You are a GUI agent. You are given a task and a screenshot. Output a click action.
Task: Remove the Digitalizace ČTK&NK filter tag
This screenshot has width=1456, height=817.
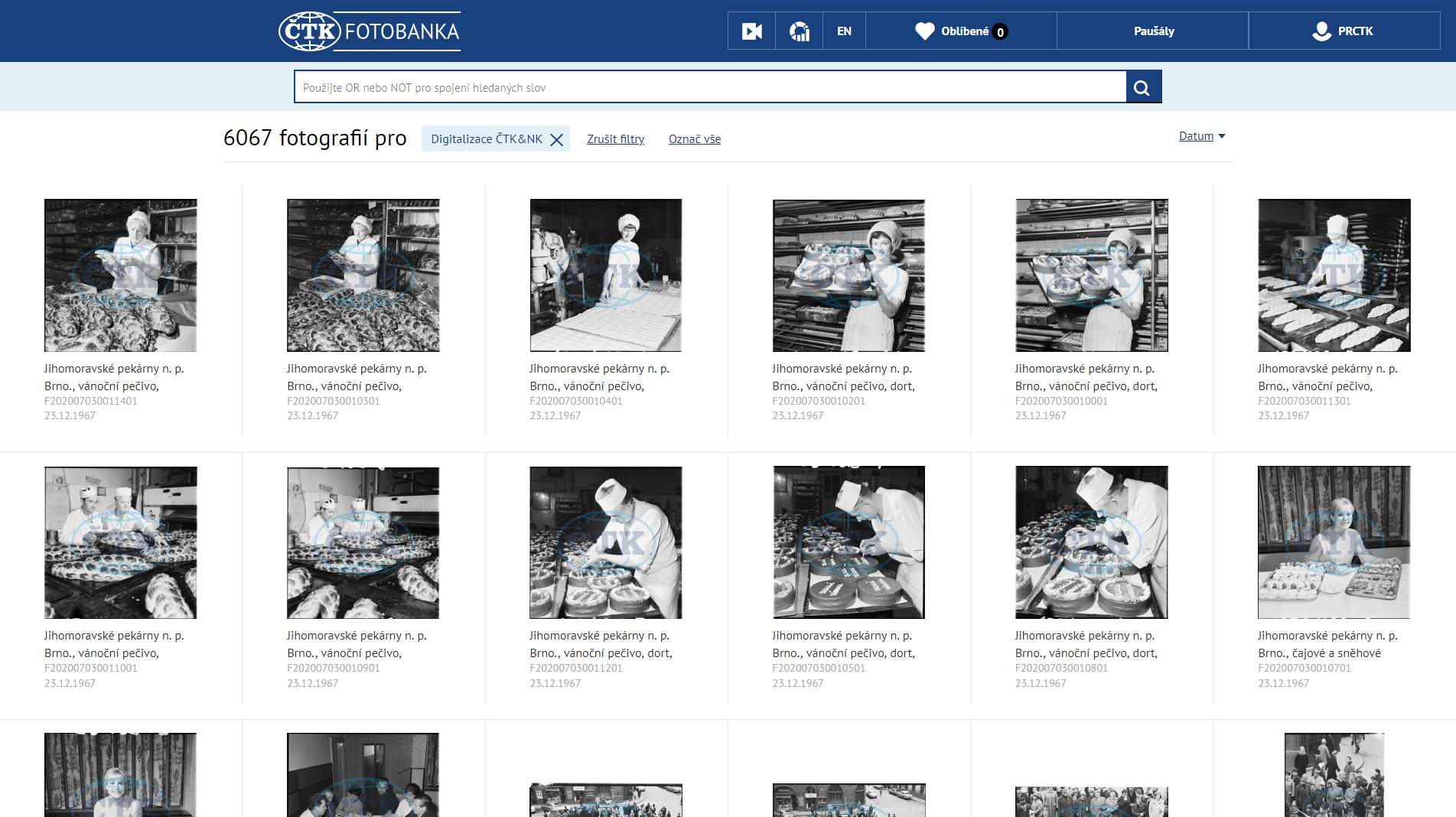(557, 139)
